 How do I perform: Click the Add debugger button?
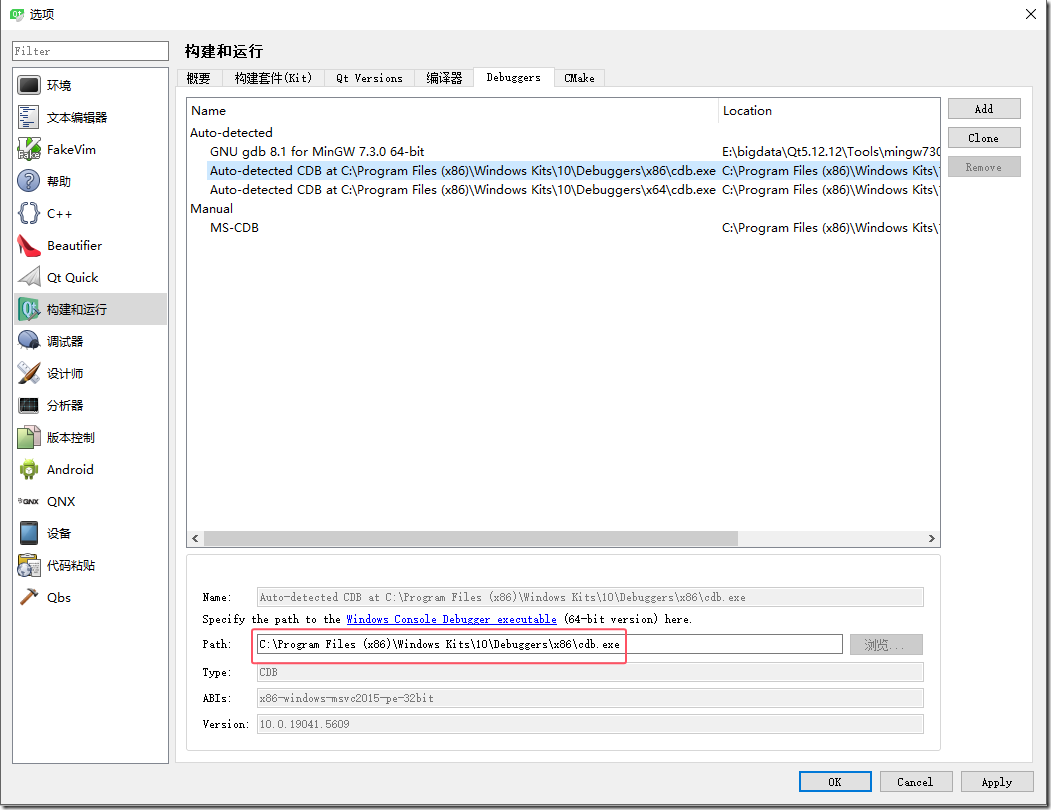(984, 109)
